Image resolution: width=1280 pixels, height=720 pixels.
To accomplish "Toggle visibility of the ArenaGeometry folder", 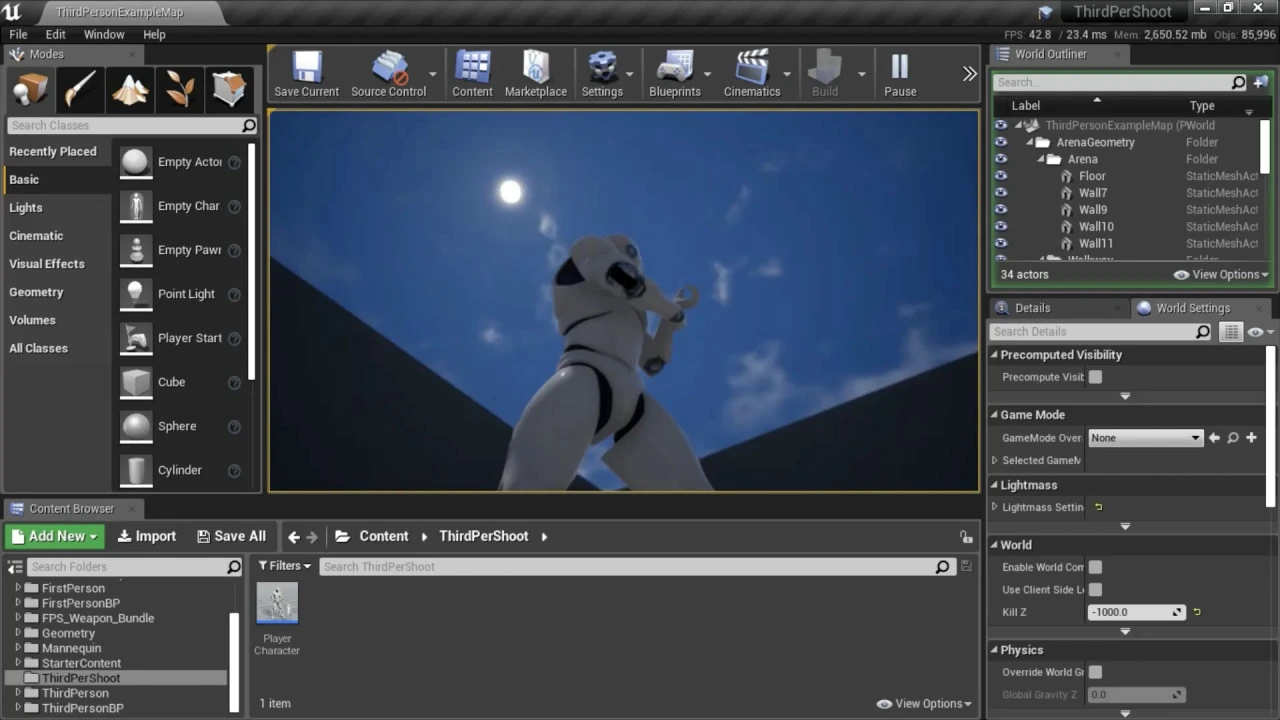I will pos(1001,142).
